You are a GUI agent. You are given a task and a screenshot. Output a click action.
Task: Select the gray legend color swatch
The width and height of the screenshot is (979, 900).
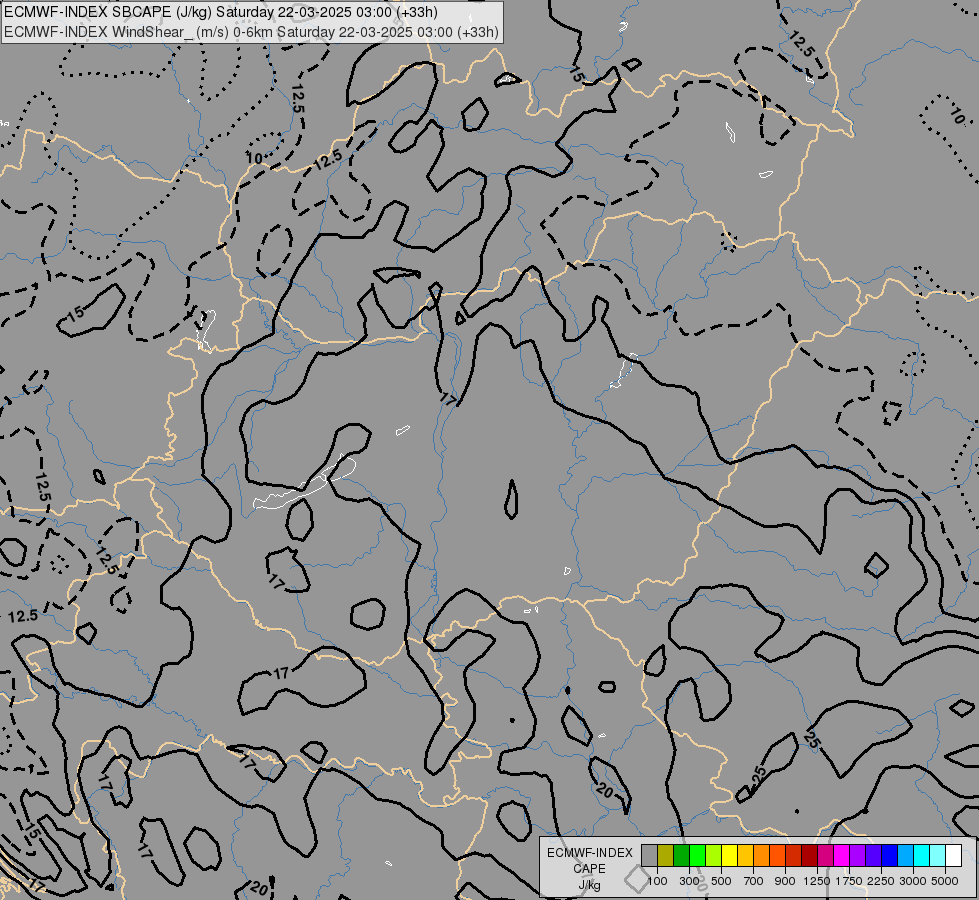(649, 856)
